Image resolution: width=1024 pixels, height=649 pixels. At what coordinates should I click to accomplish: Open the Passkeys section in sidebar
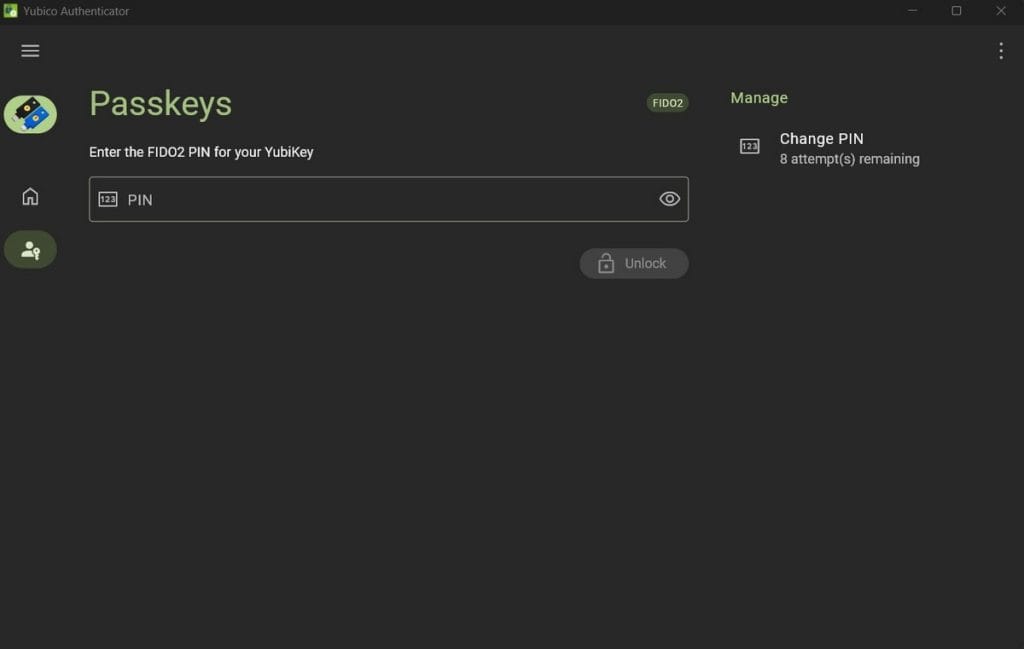click(30, 249)
